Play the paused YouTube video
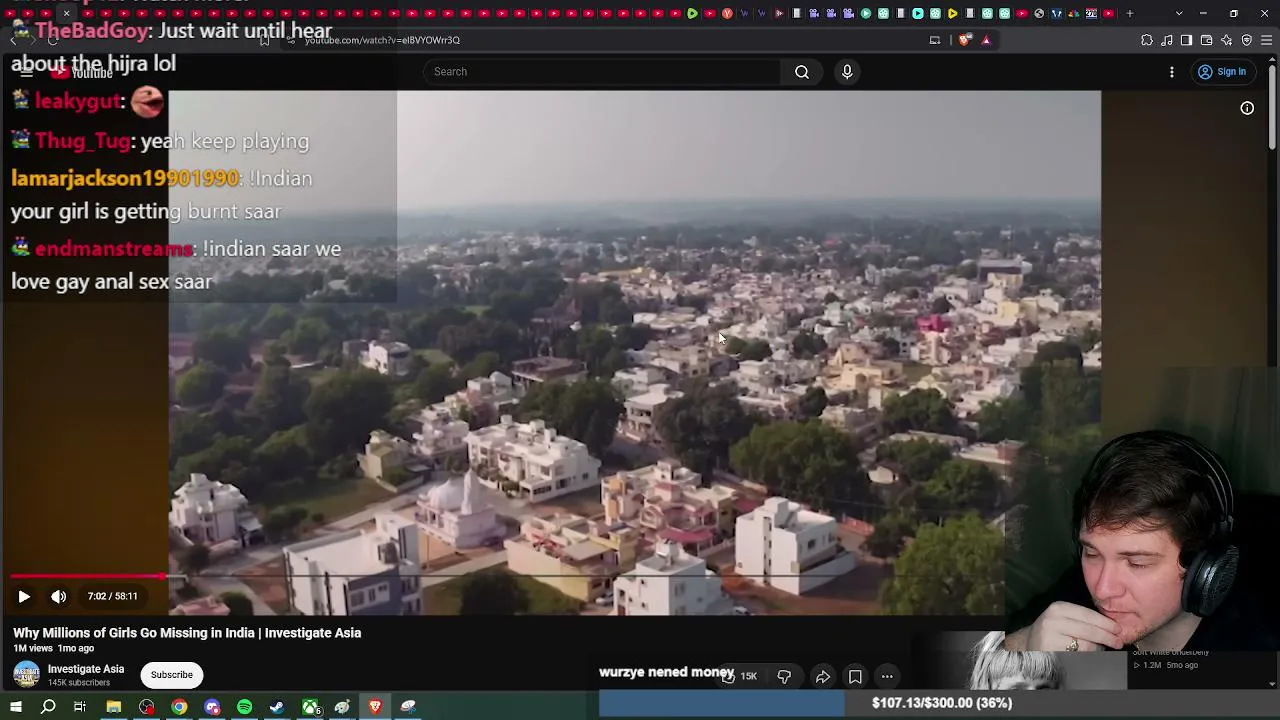1280x720 pixels. 24,597
